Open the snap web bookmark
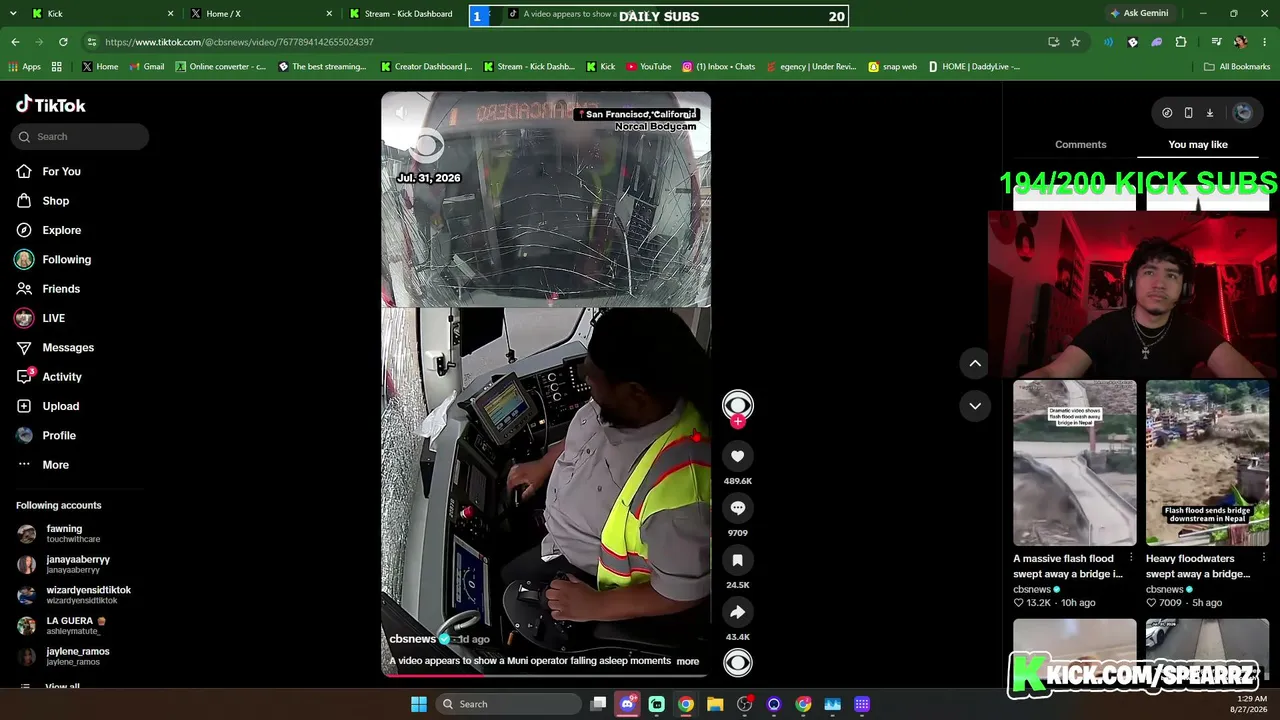1280x720 pixels. [x=892, y=67]
